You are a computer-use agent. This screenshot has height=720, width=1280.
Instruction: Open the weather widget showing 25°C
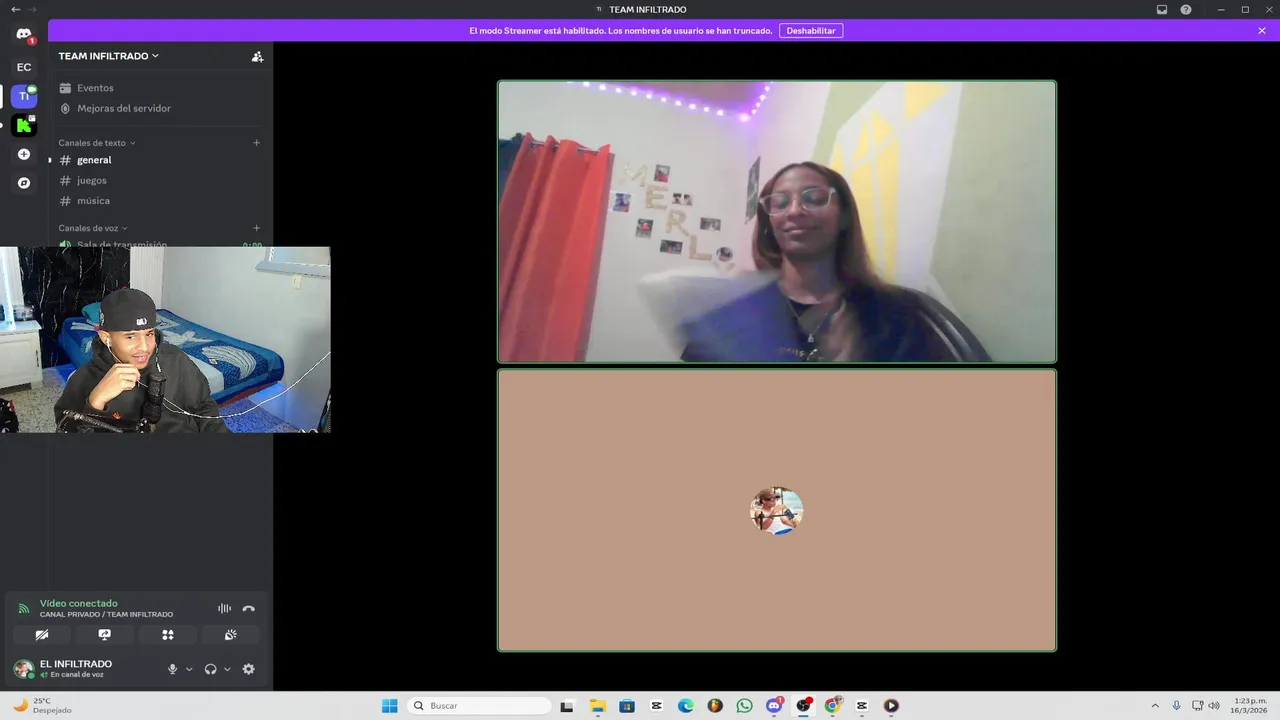(41, 706)
